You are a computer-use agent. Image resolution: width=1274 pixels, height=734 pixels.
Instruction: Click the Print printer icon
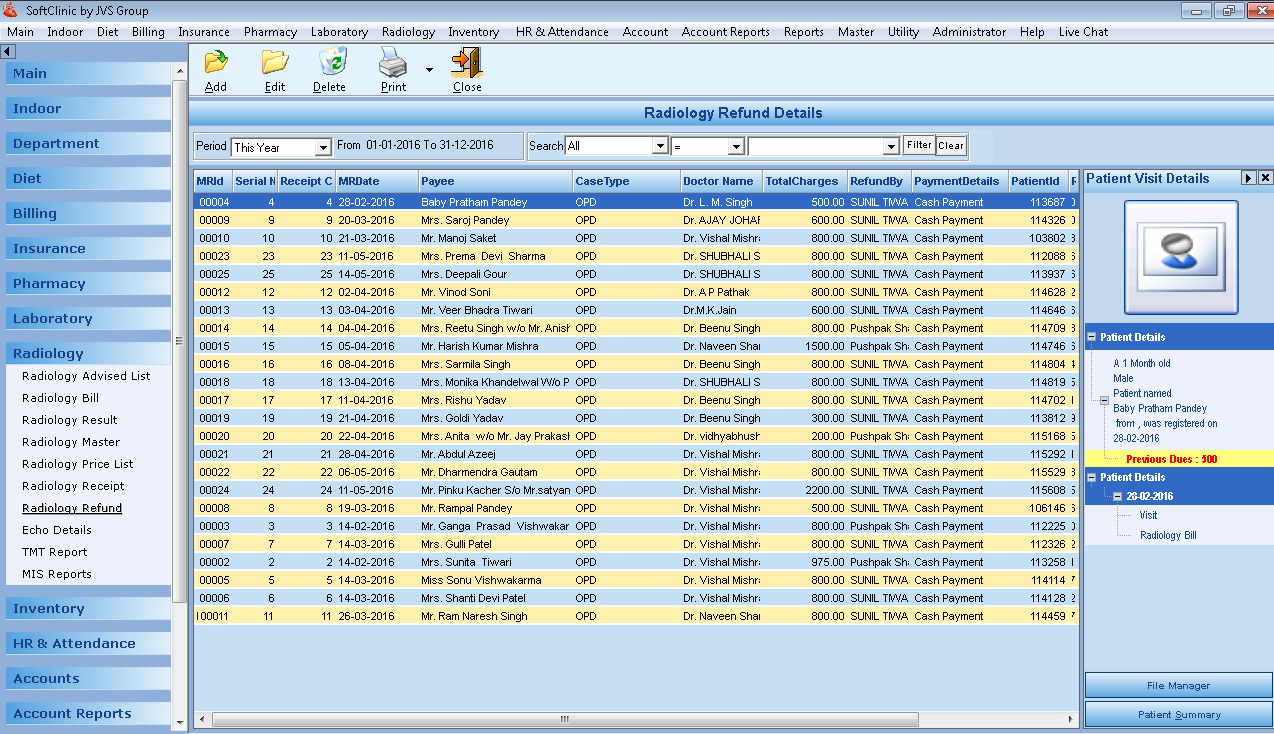(x=392, y=63)
